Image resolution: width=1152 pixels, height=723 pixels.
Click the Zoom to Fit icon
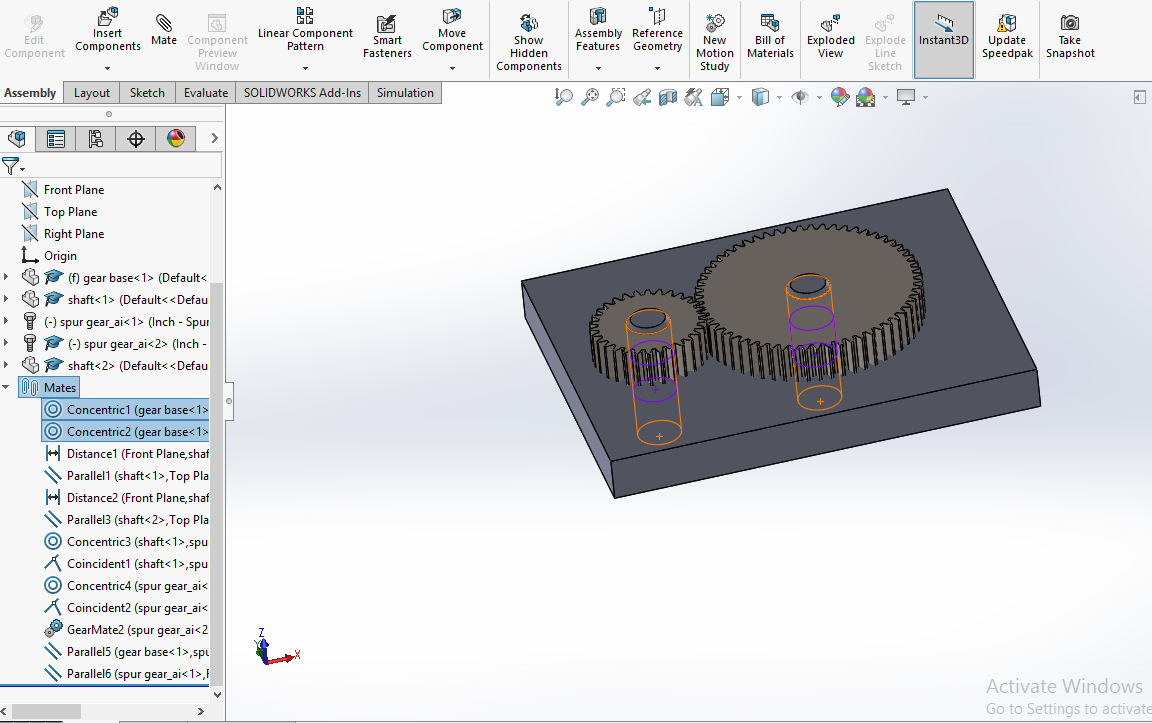point(564,97)
